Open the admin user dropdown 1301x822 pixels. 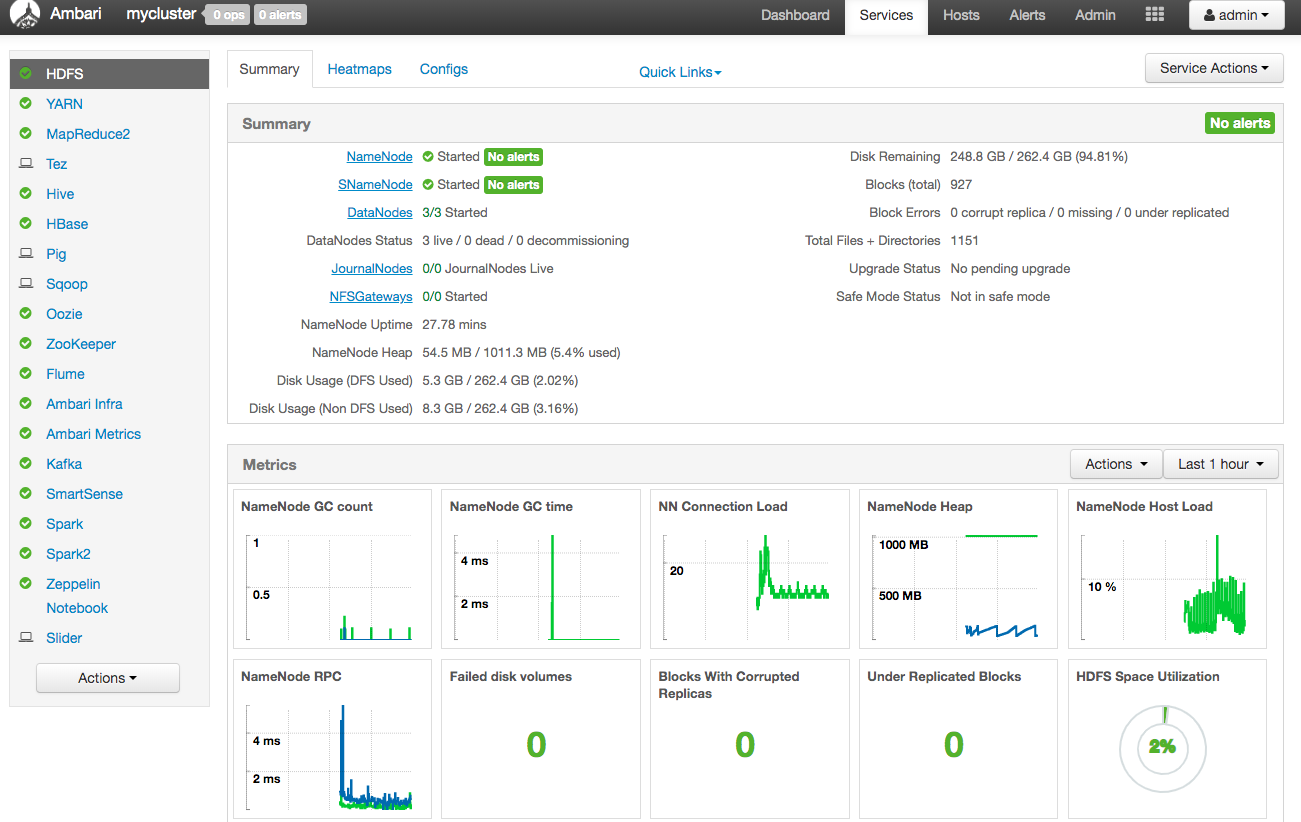point(1236,15)
